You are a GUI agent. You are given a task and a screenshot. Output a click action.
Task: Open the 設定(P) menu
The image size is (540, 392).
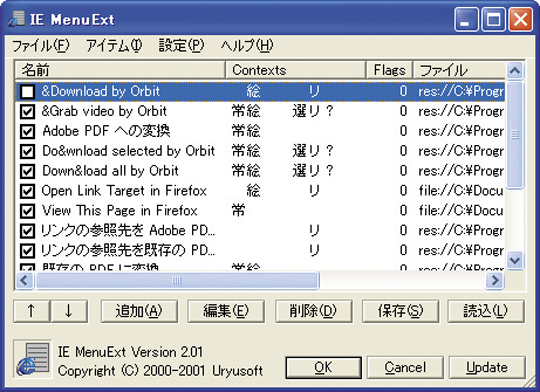181,45
